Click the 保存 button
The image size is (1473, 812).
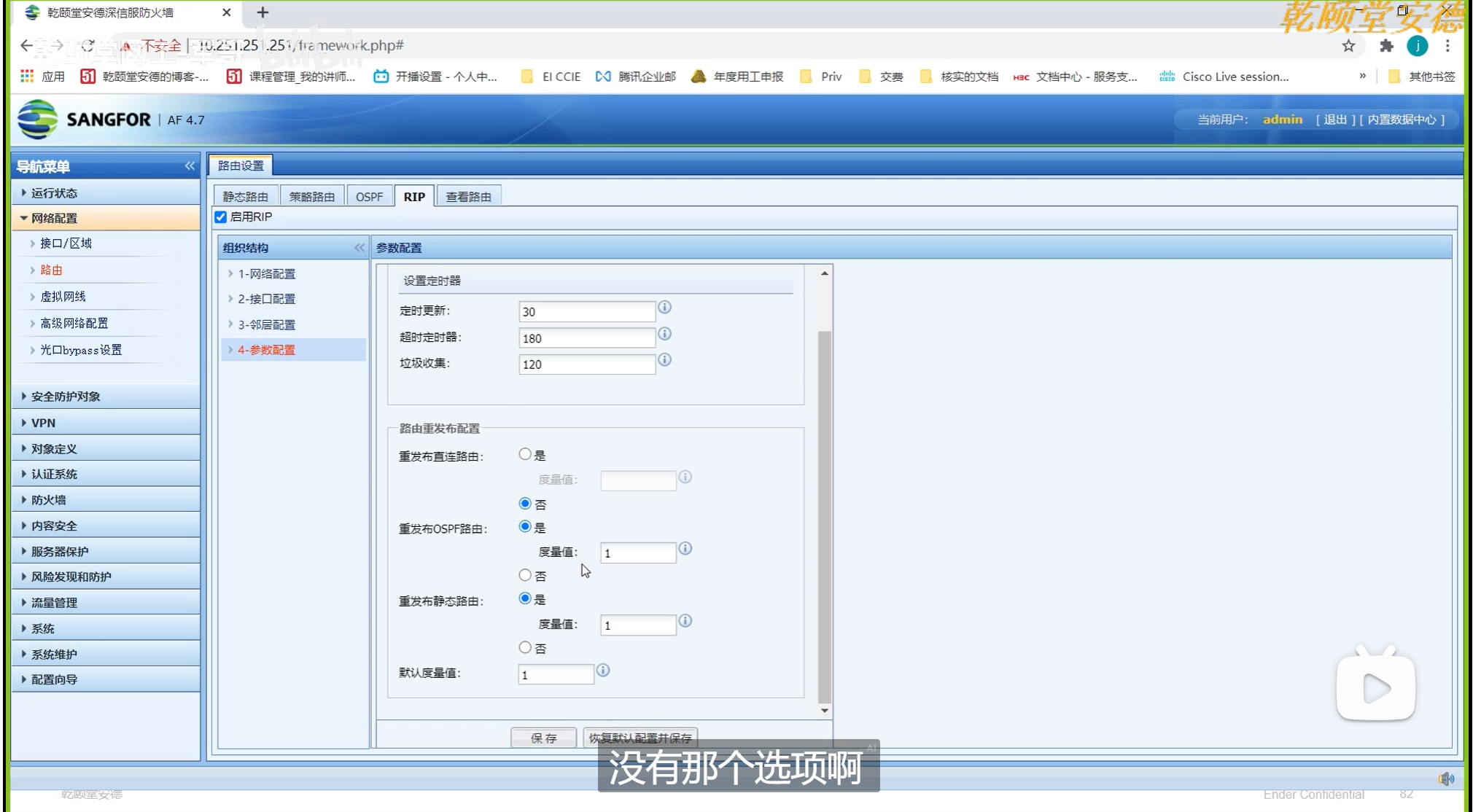point(543,738)
